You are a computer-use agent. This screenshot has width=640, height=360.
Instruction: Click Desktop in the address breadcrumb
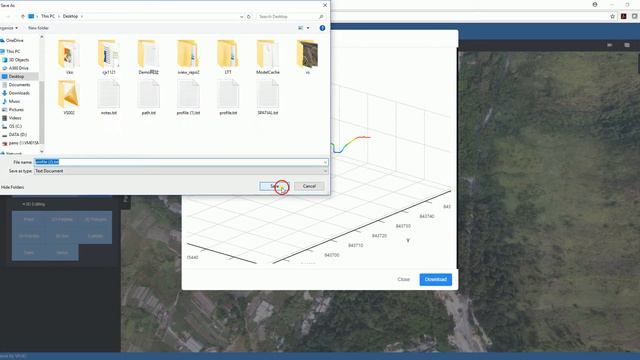pyautogui.click(x=70, y=17)
